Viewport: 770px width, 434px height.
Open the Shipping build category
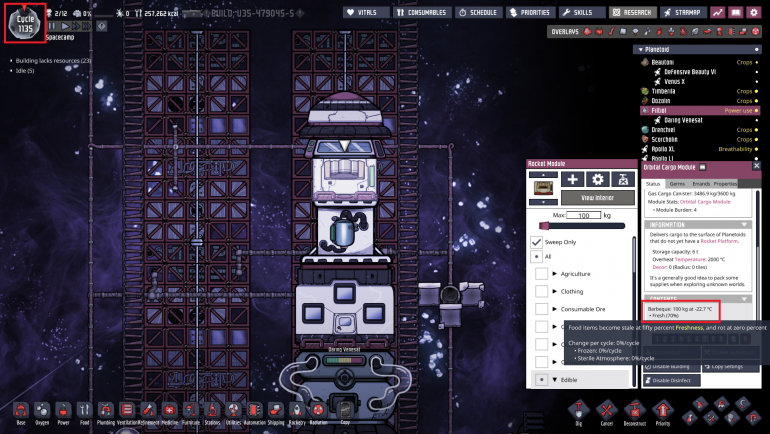click(275, 410)
